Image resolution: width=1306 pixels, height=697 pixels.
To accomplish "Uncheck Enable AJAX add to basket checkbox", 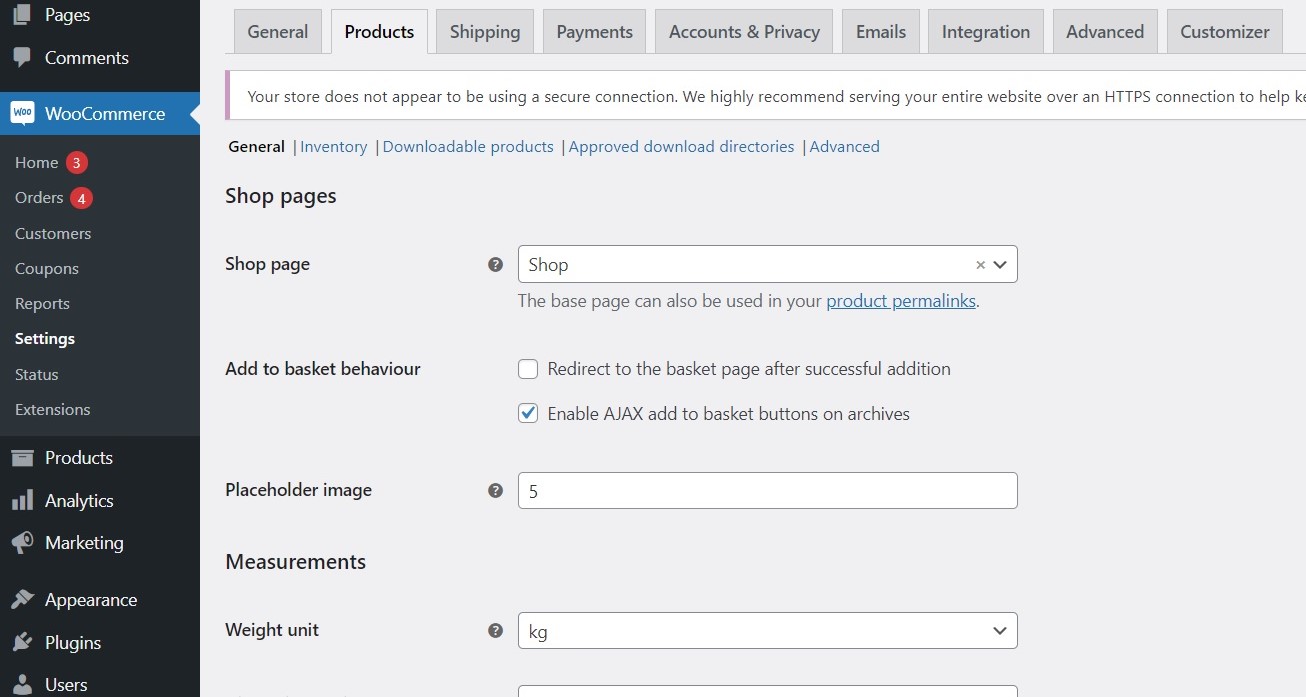I will coord(528,413).
